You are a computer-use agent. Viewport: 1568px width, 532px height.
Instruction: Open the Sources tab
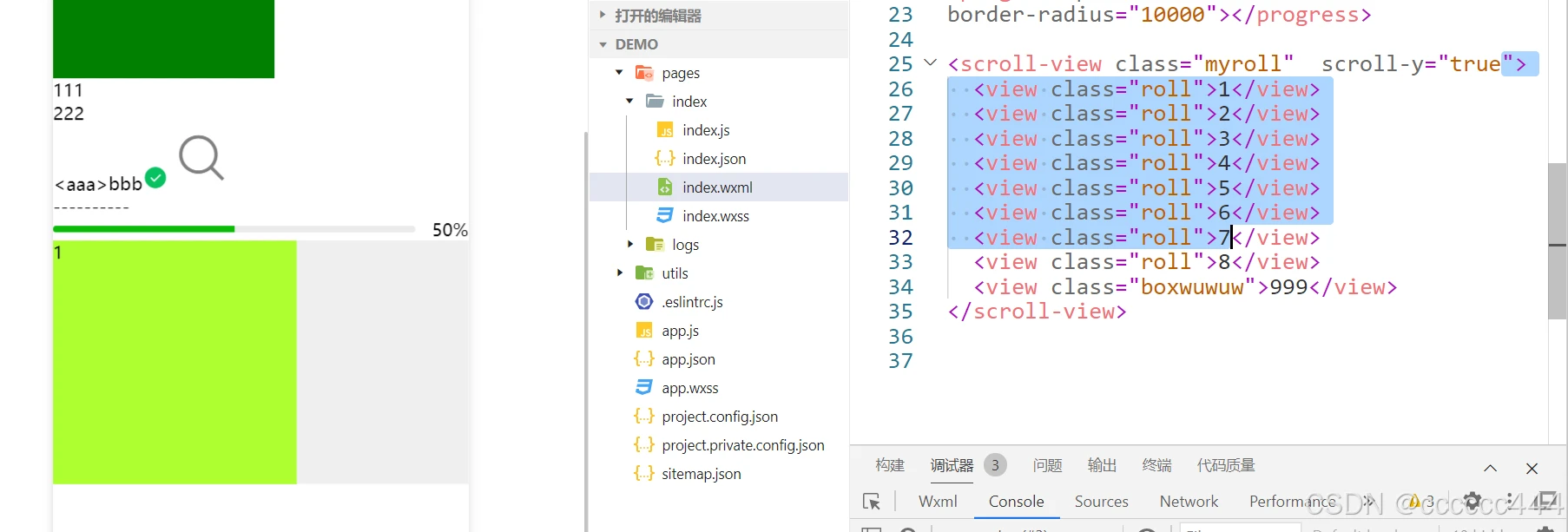pos(1101,502)
